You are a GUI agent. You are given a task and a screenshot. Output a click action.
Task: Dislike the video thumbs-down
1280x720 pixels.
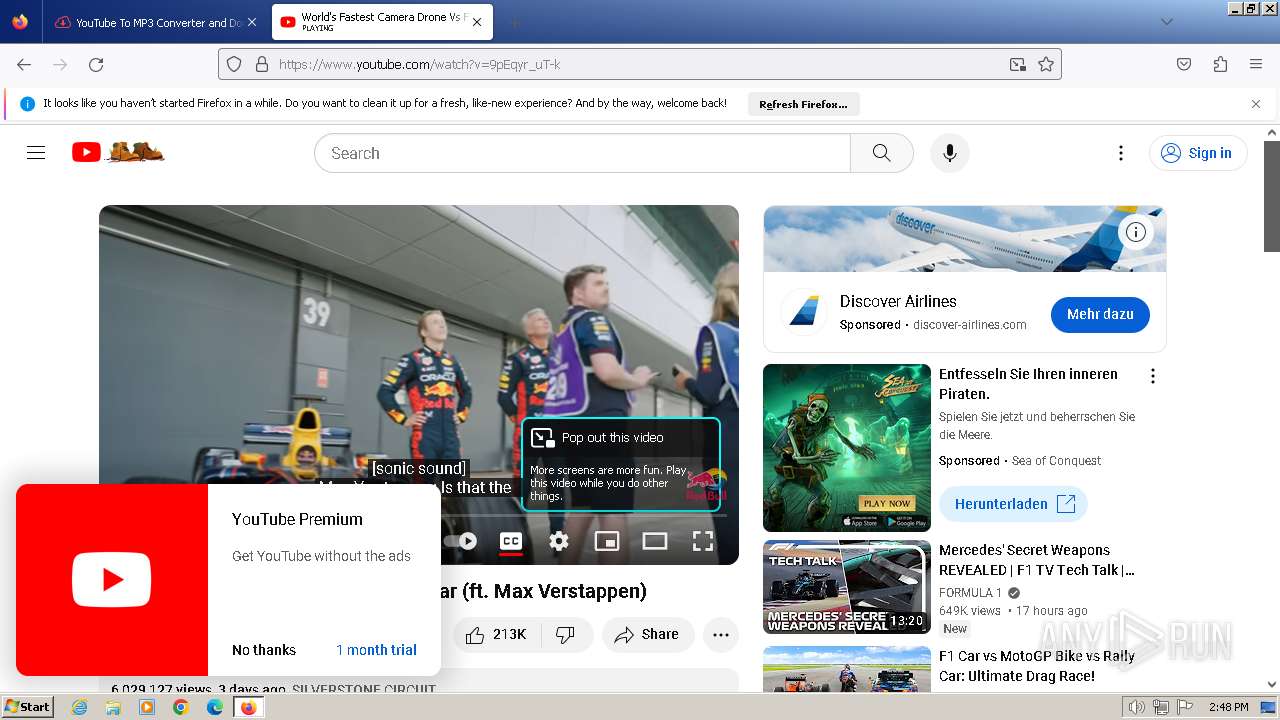click(566, 634)
